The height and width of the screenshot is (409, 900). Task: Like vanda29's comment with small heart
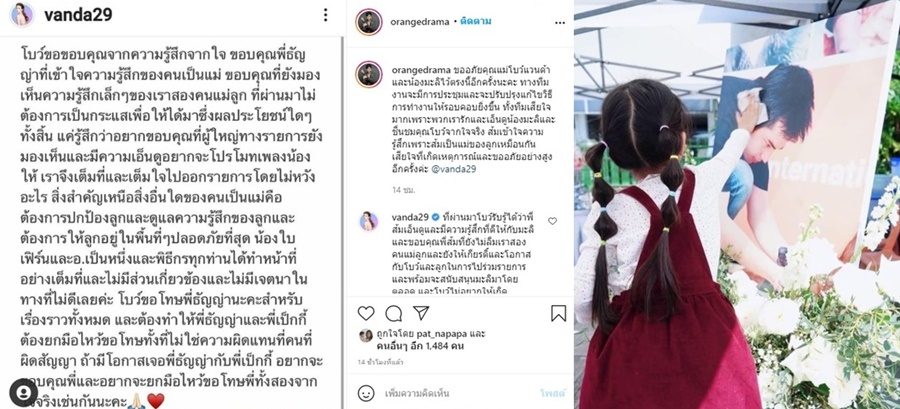click(552, 221)
